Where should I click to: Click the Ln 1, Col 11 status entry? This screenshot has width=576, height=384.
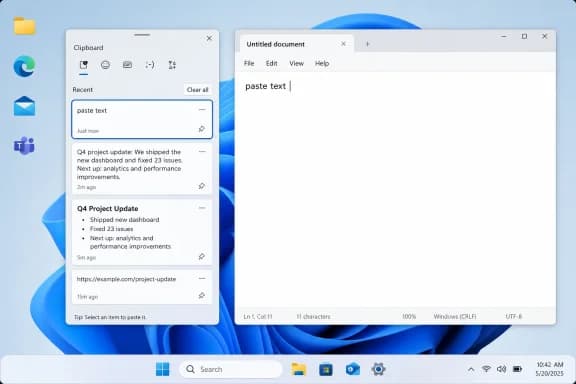coord(258,316)
